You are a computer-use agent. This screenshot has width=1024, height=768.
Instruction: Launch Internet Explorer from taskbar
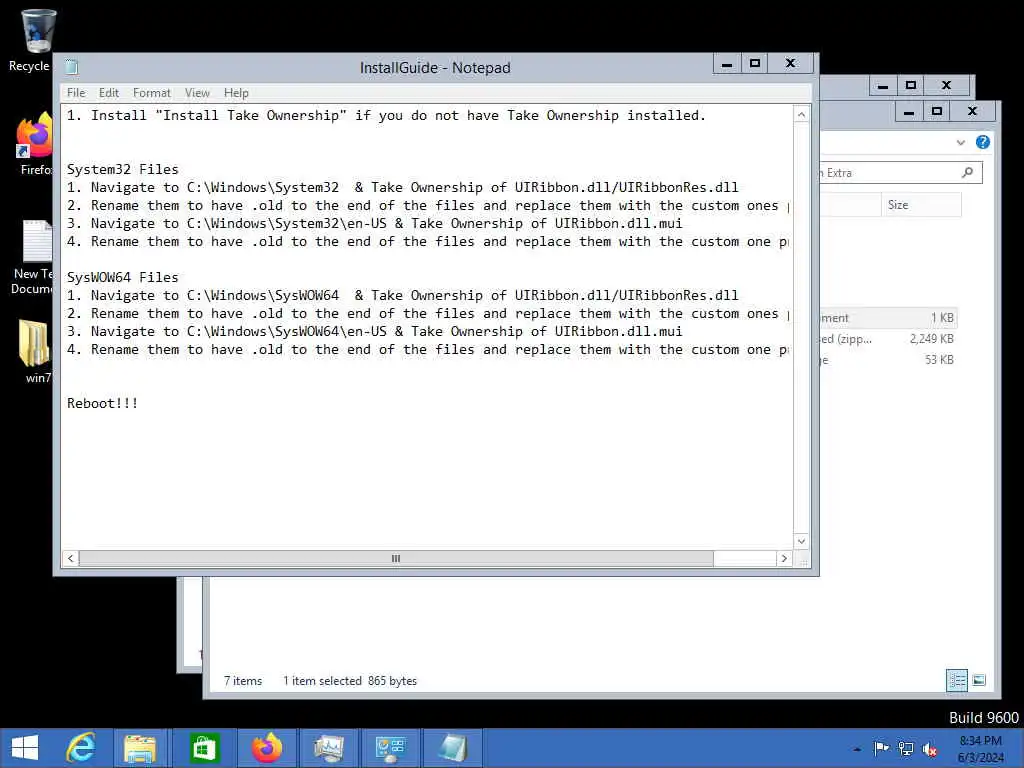coord(81,748)
